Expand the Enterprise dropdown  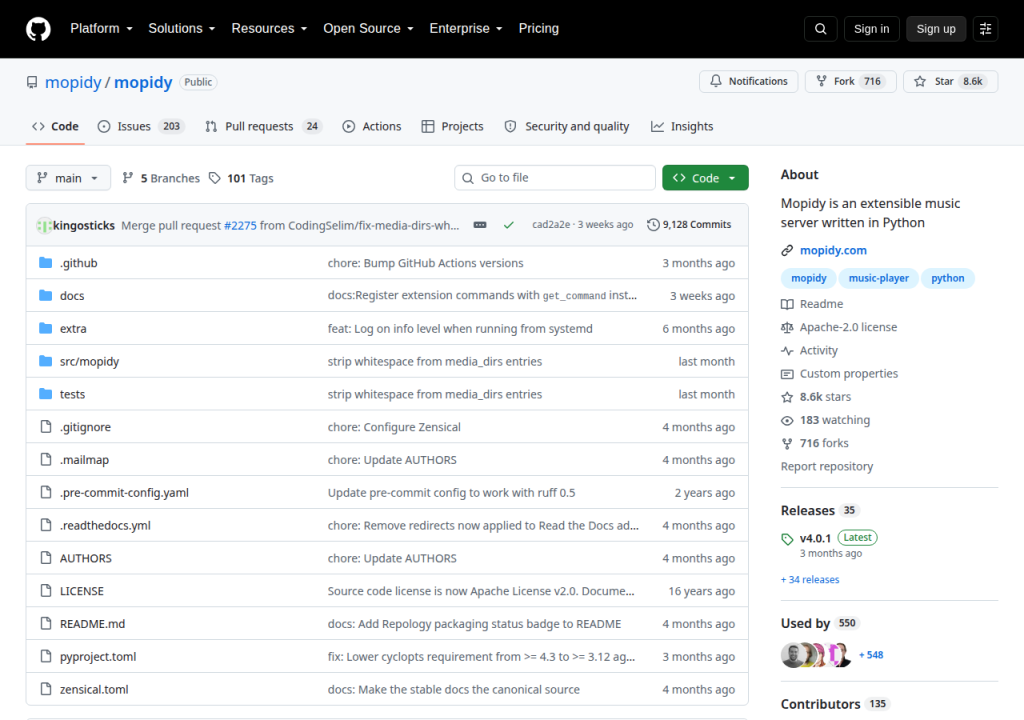pos(466,29)
